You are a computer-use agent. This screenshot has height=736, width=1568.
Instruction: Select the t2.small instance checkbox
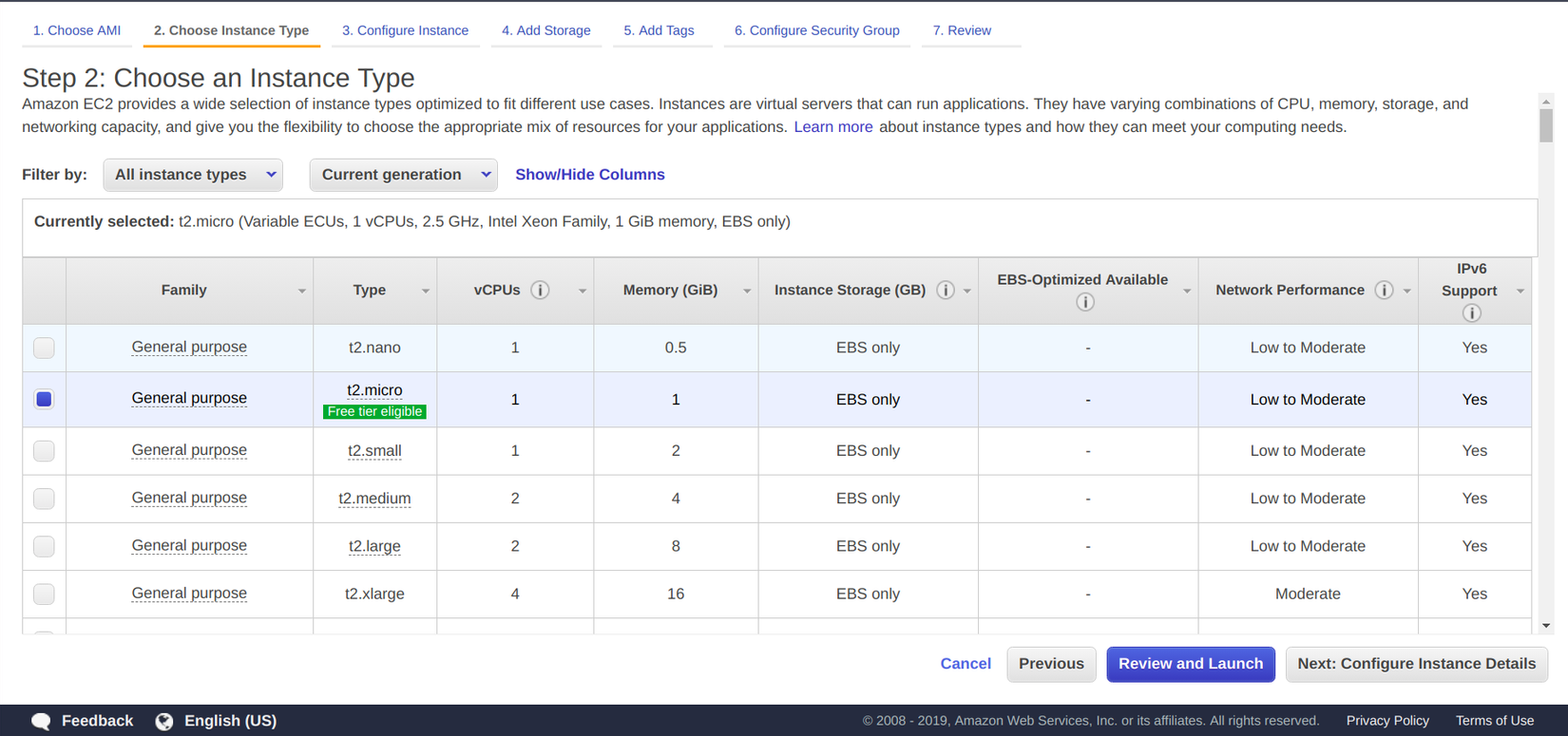pos(44,451)
